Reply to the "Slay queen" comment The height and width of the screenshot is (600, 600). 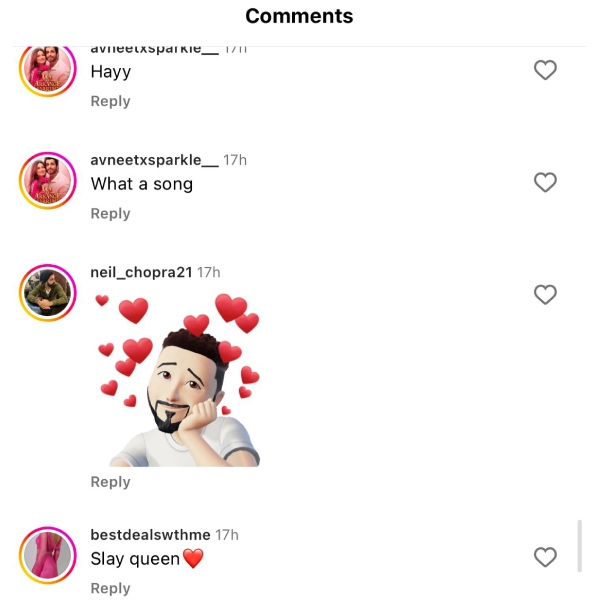tap(110, 588)
